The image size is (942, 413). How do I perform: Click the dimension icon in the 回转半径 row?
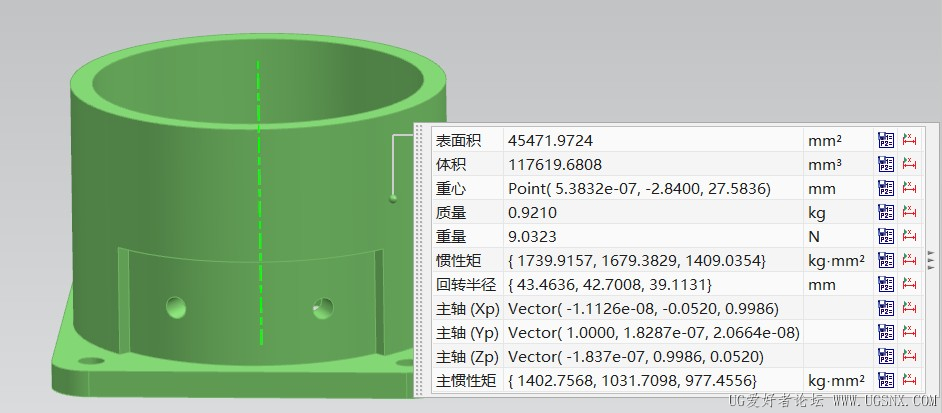tap(910, 284)
